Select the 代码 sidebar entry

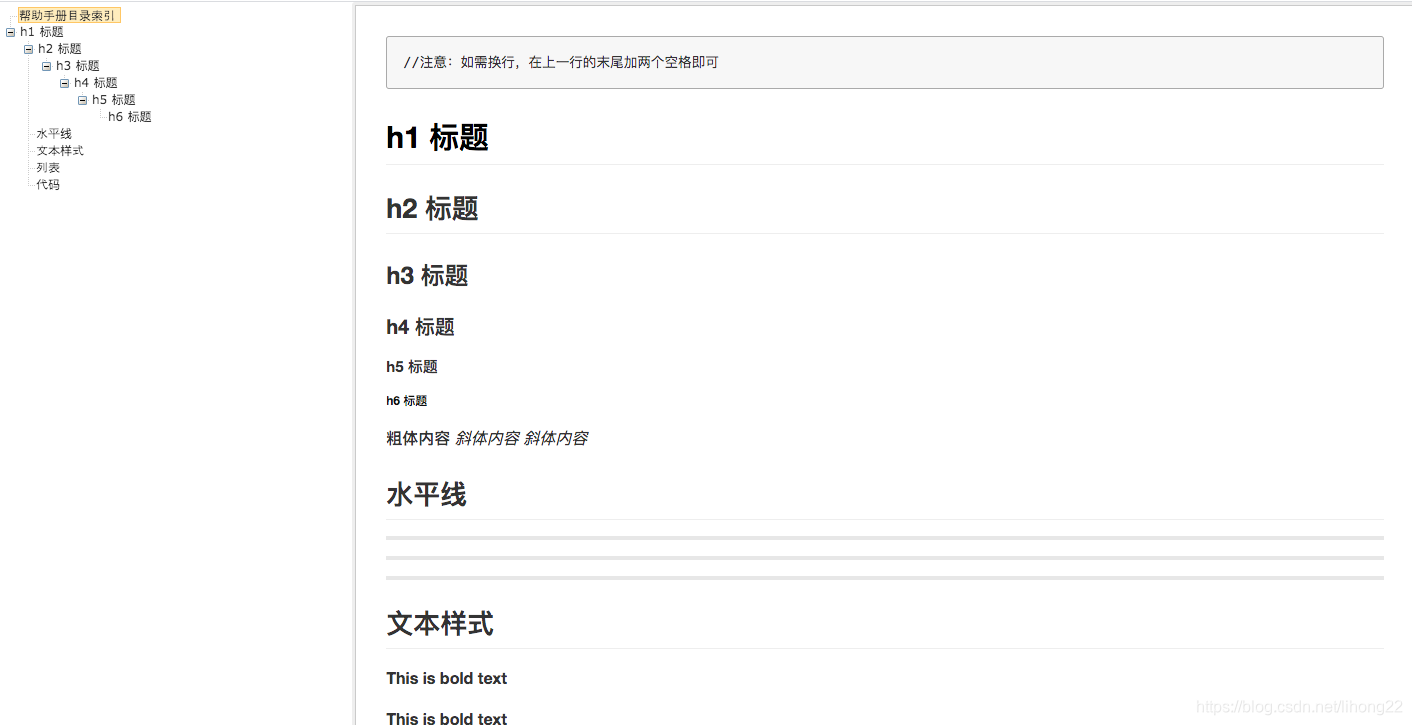point(47,184)
